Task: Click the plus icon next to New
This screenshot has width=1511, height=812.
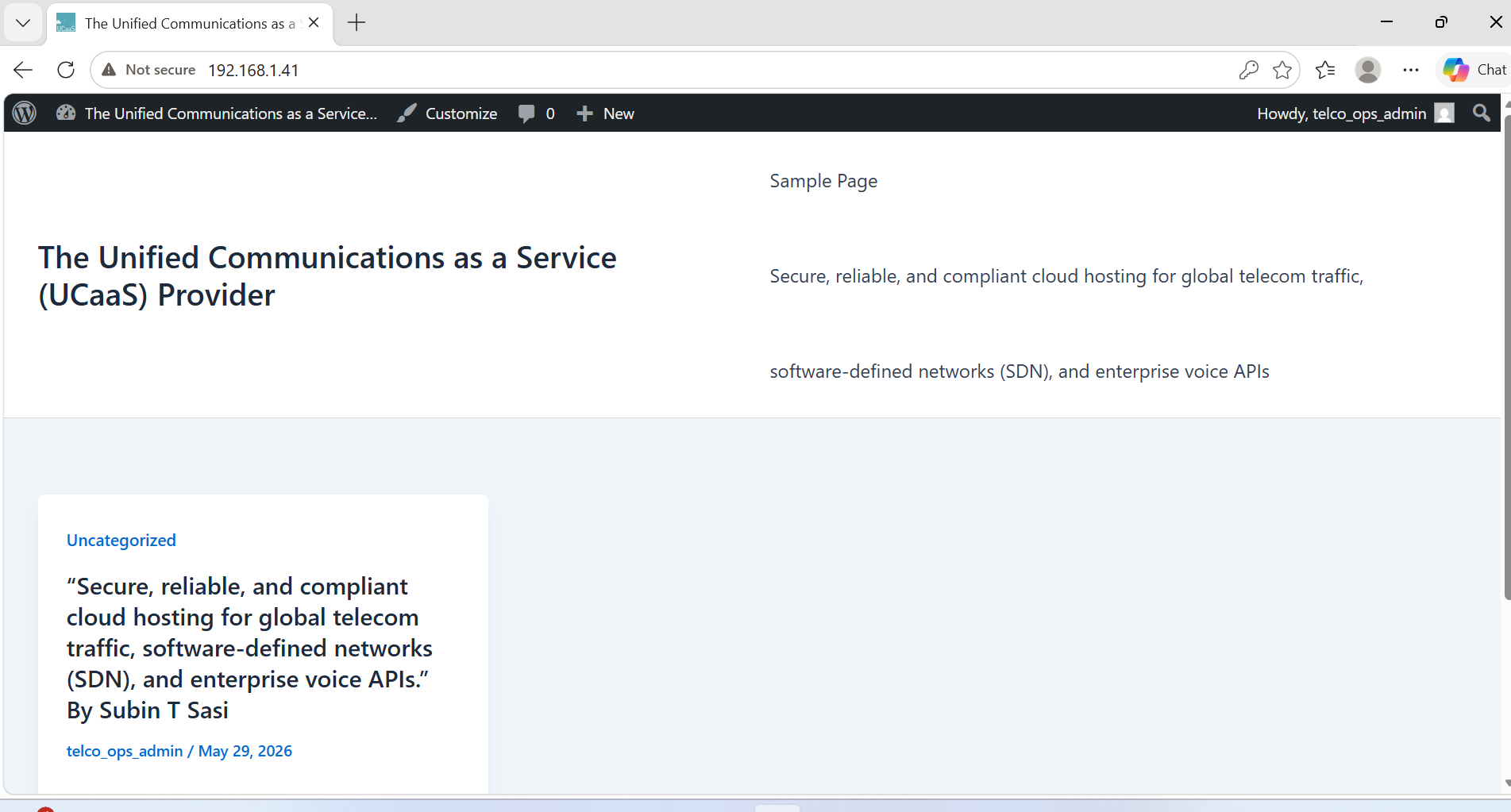Action: coord(584,114)
